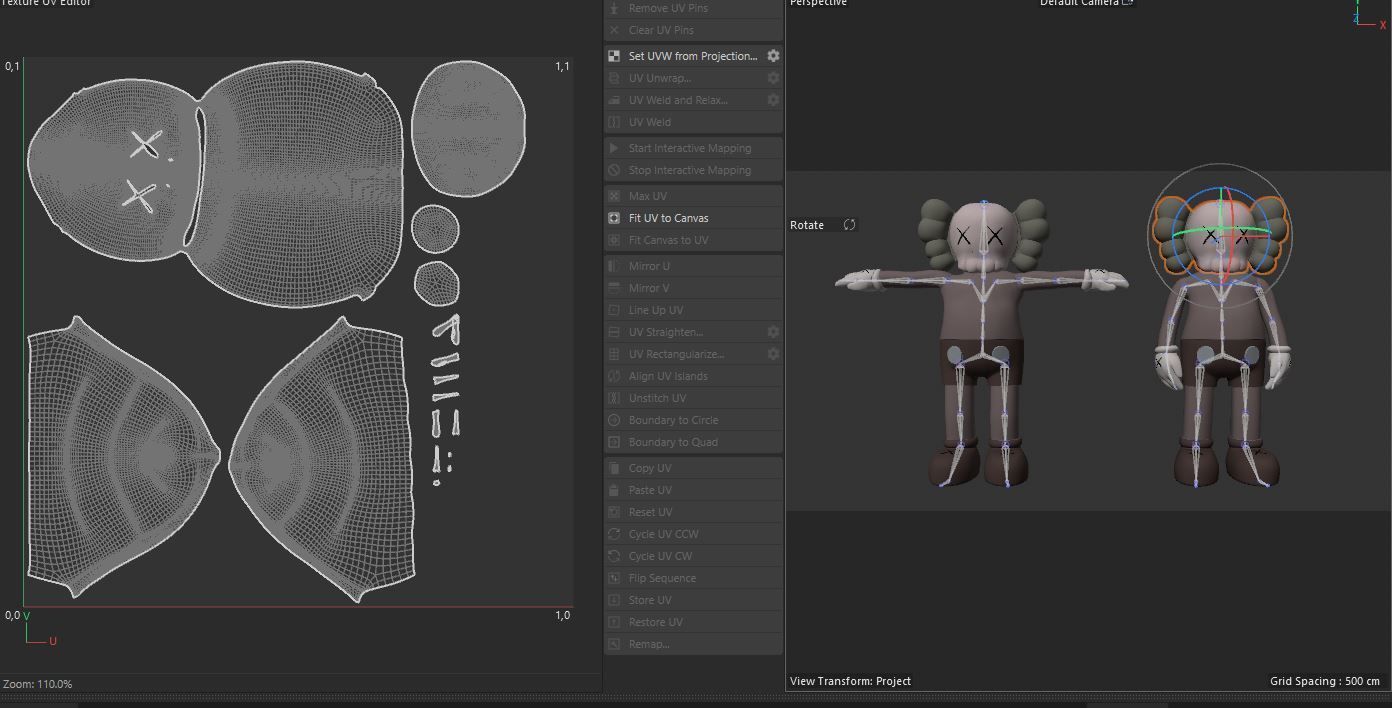
Task: Click the Mirror V icon
Action: tap(614, 288)
